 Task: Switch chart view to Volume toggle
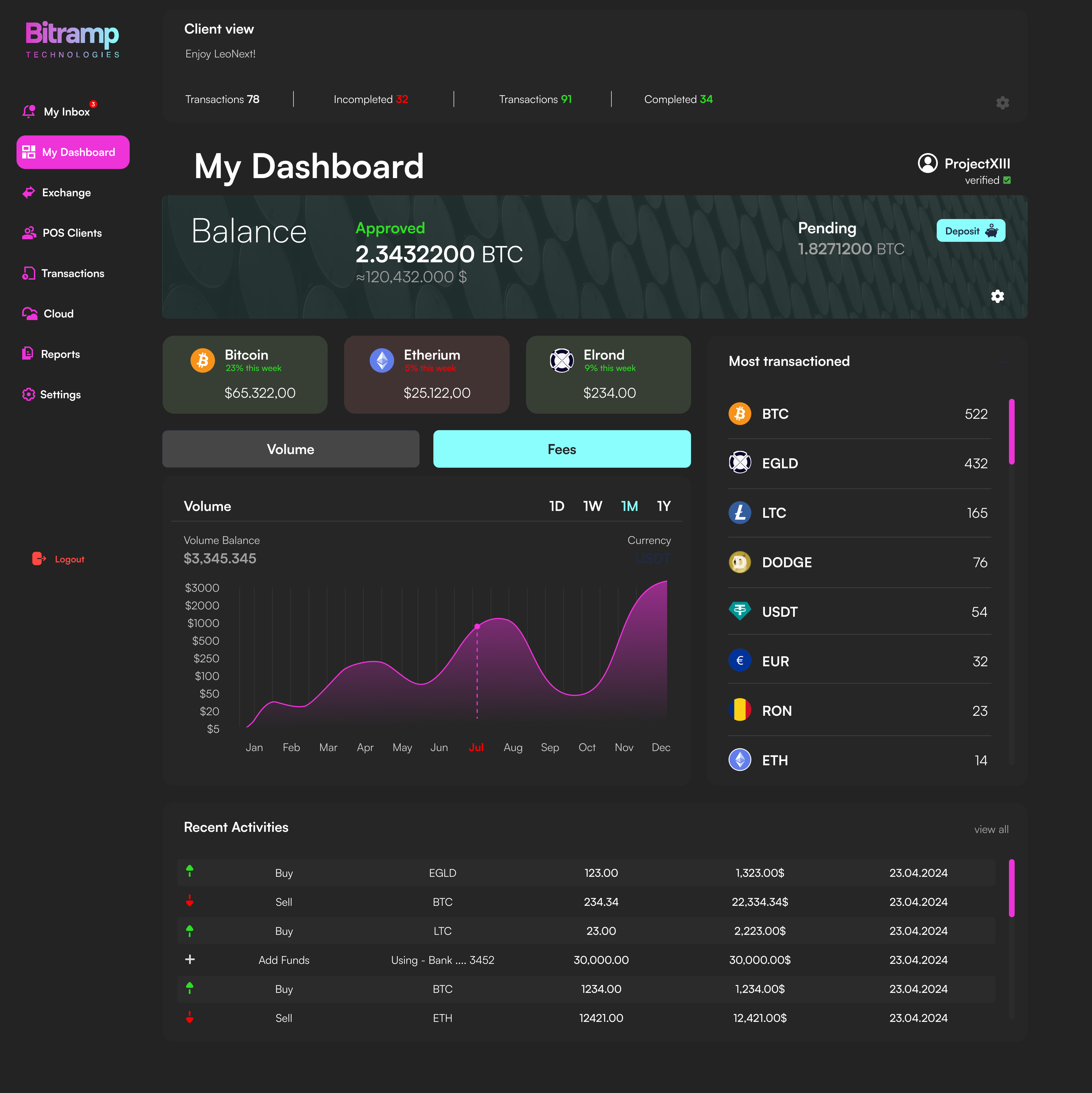(291, 449)
